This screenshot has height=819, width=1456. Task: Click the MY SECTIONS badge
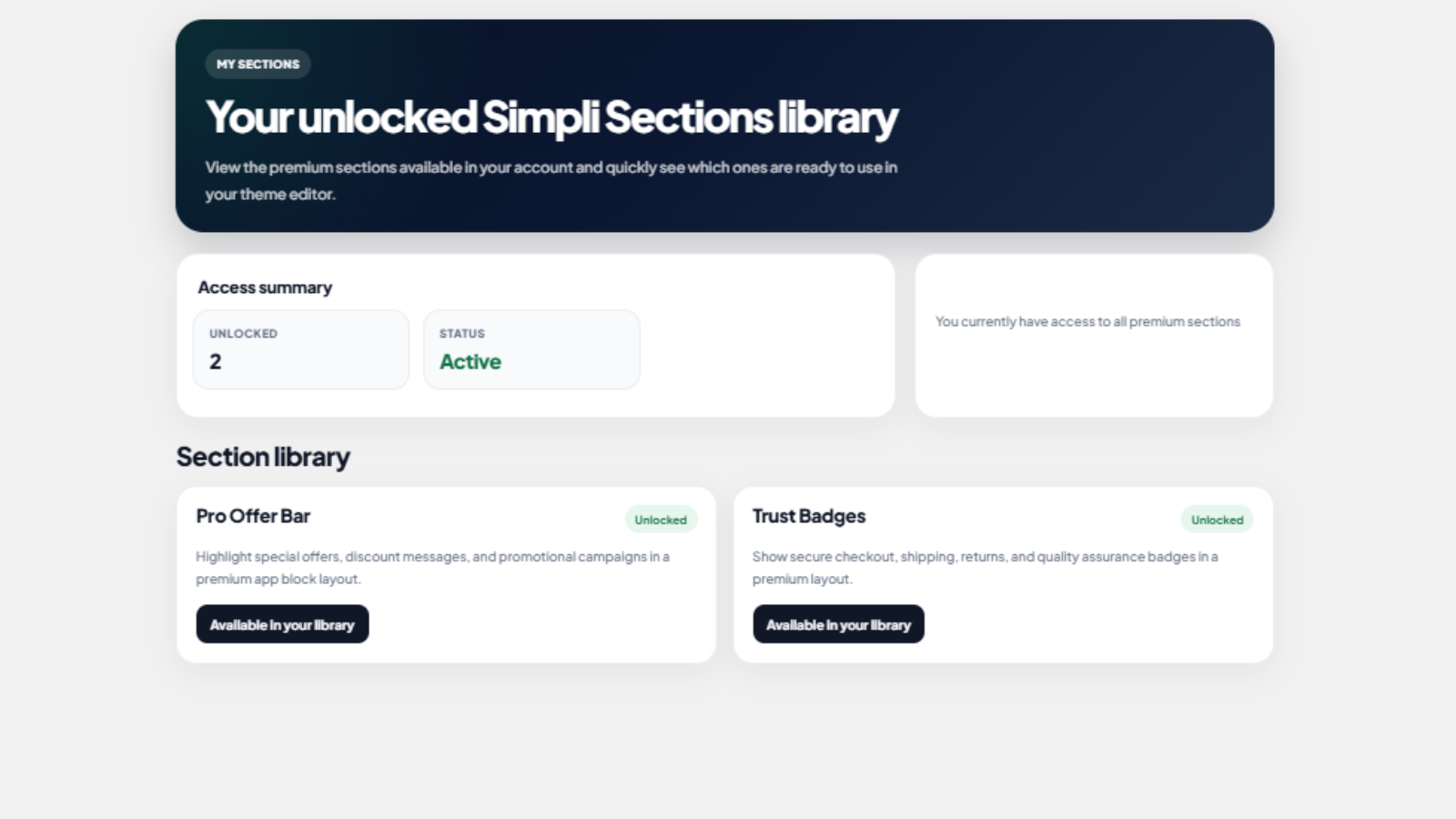258,64
